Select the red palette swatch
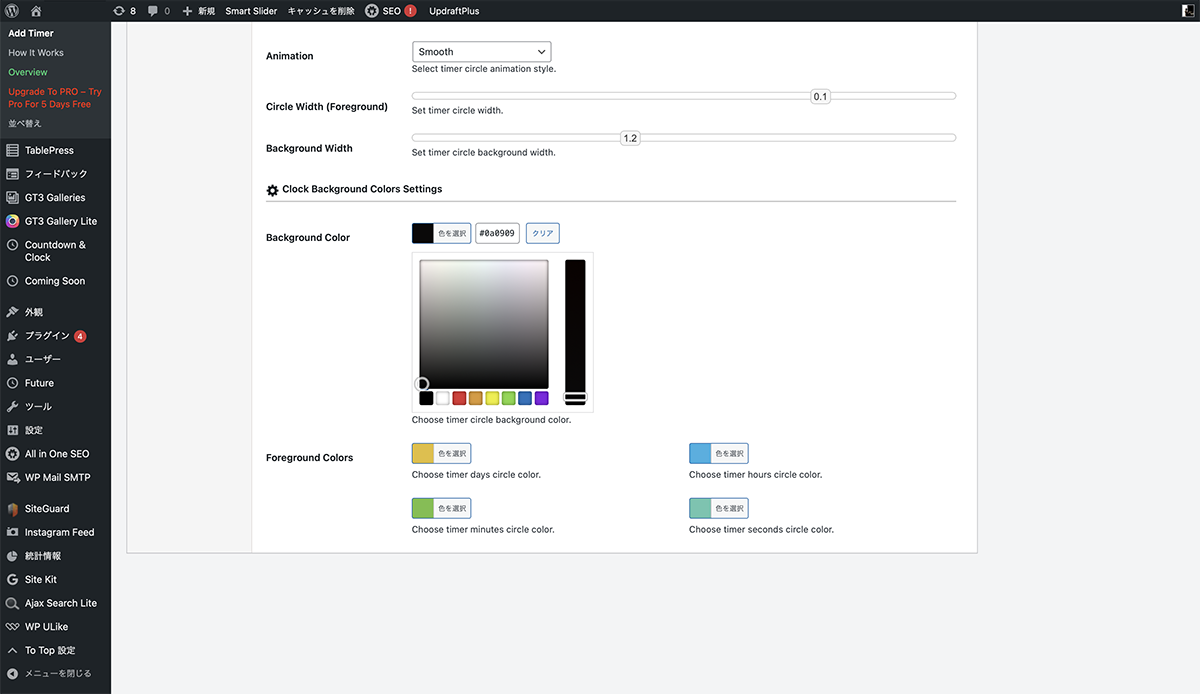The image size is (1200, 694). [459, 398]
